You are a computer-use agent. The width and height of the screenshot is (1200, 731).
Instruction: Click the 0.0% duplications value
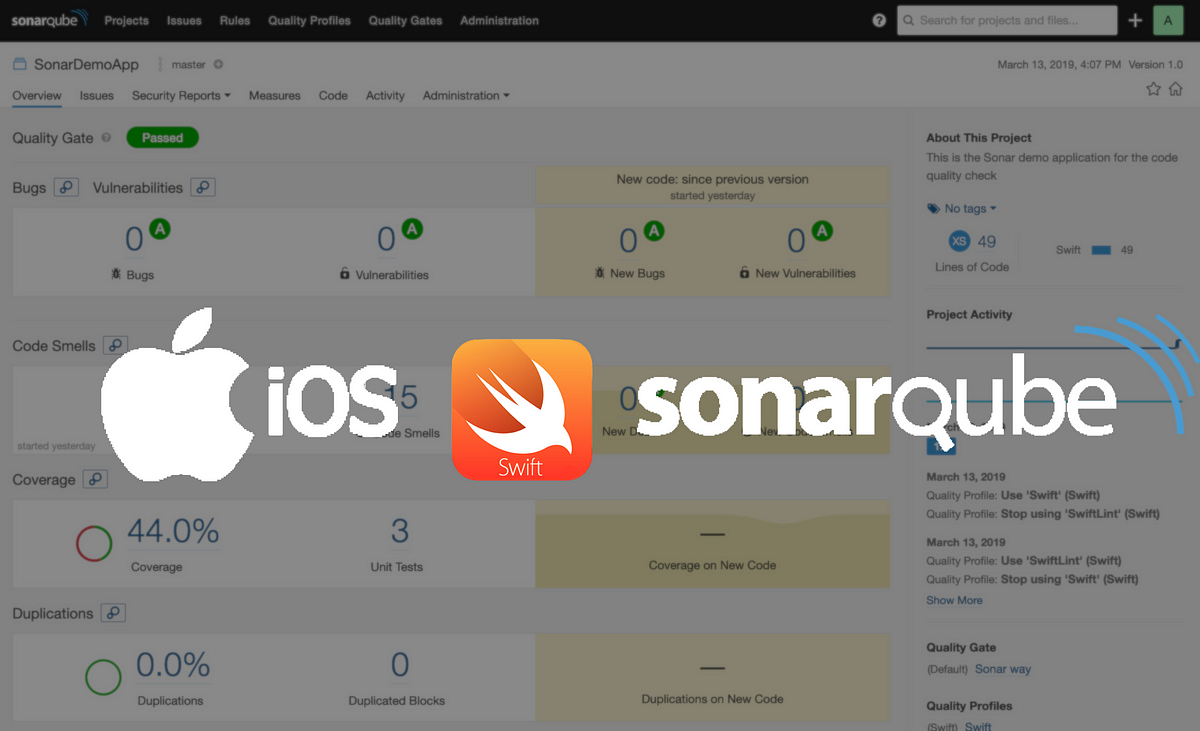pos(173,665)
